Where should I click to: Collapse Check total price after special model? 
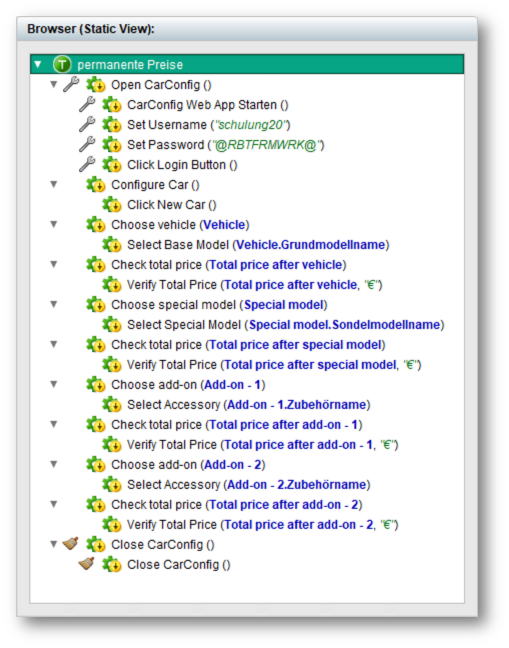tap(54, 345)
